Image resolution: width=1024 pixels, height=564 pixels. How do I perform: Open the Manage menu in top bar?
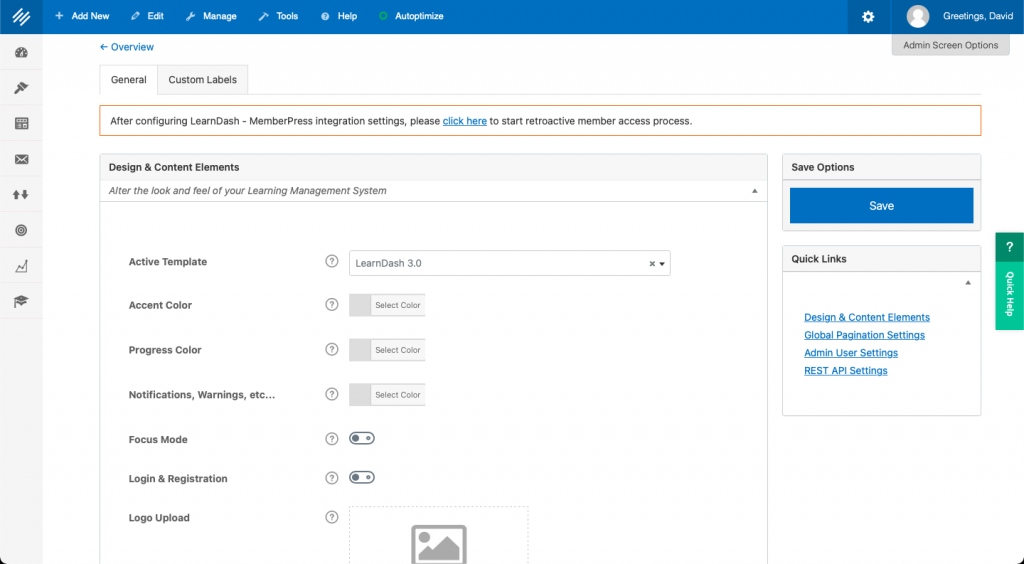(211, 17)
